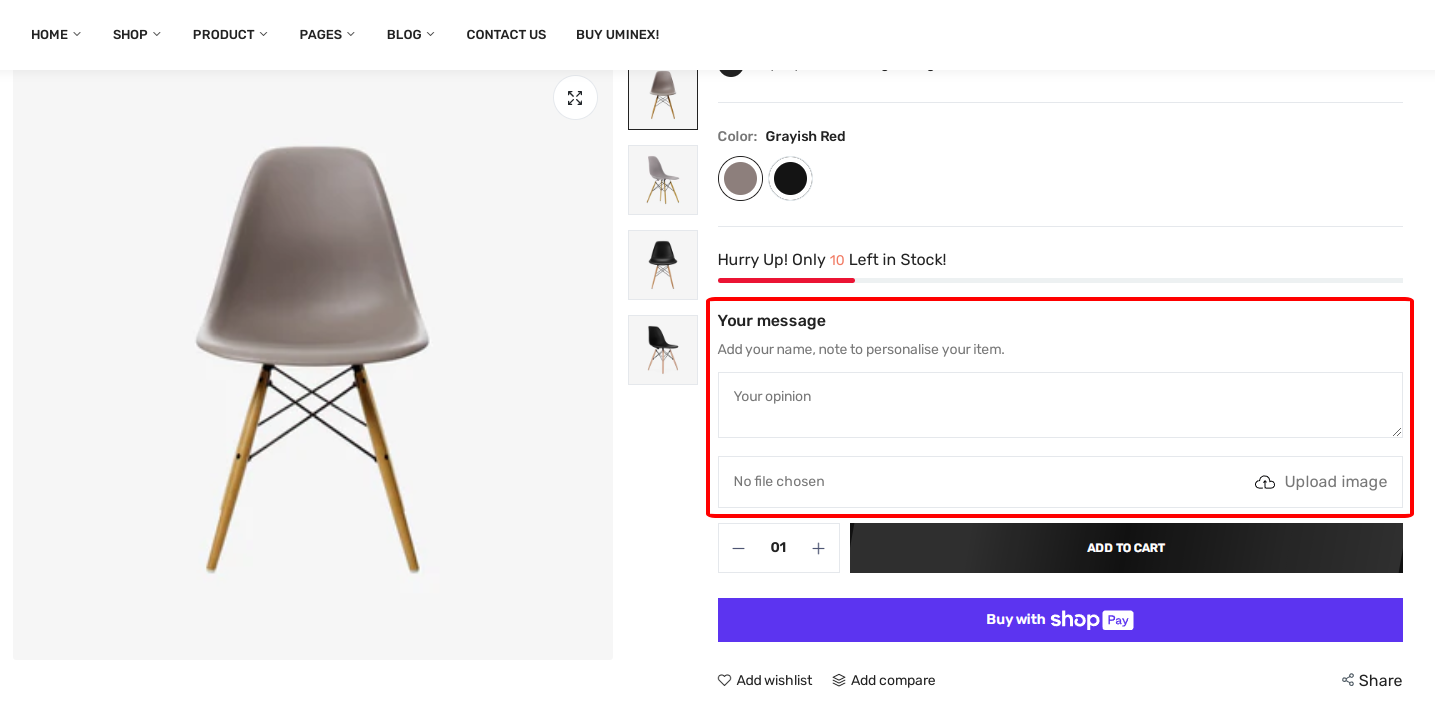Click the cloud upload icon

point(1265,482)
